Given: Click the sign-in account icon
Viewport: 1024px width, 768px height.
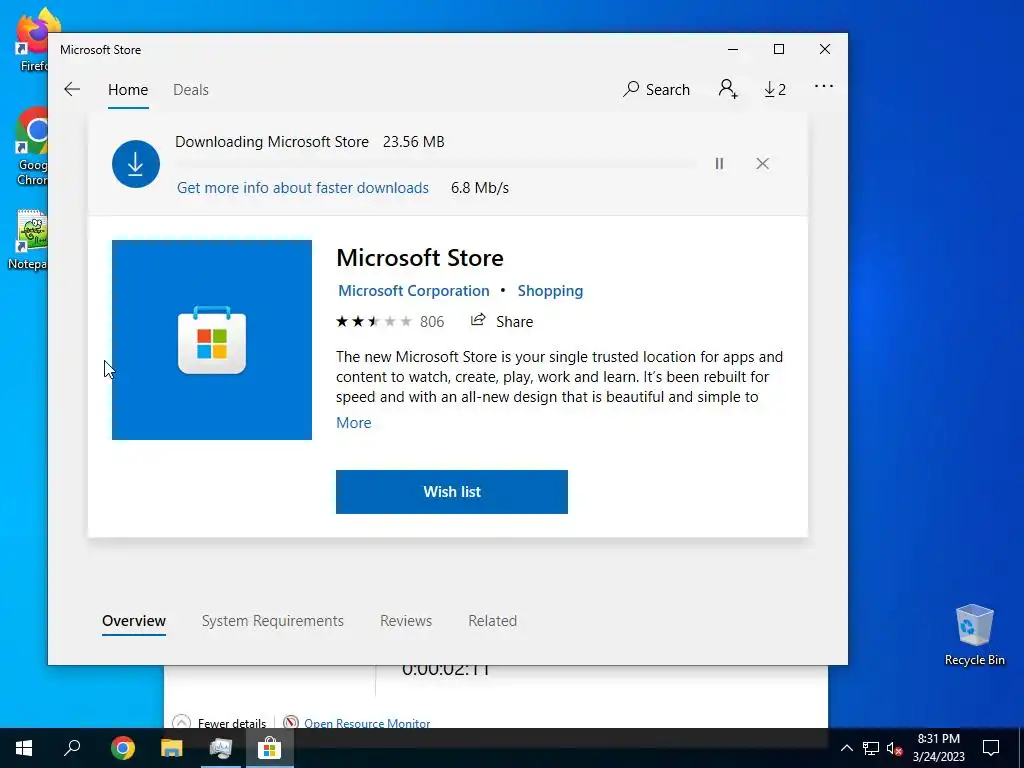Looking at the screenshot, I should (x=728, y=89).
